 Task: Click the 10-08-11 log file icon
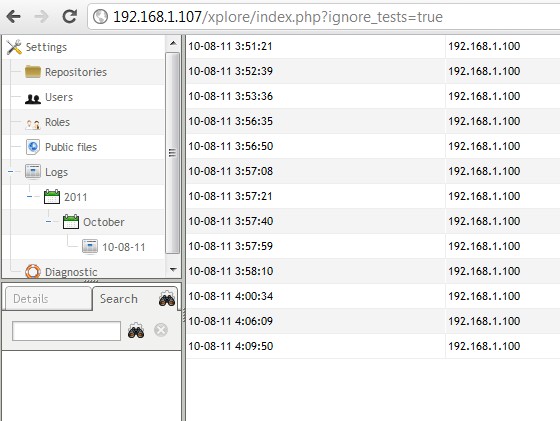pos(90,247)
